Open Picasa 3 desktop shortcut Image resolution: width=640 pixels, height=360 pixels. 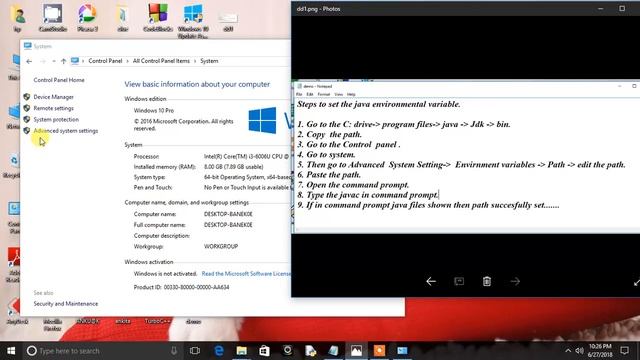(87, 18)
